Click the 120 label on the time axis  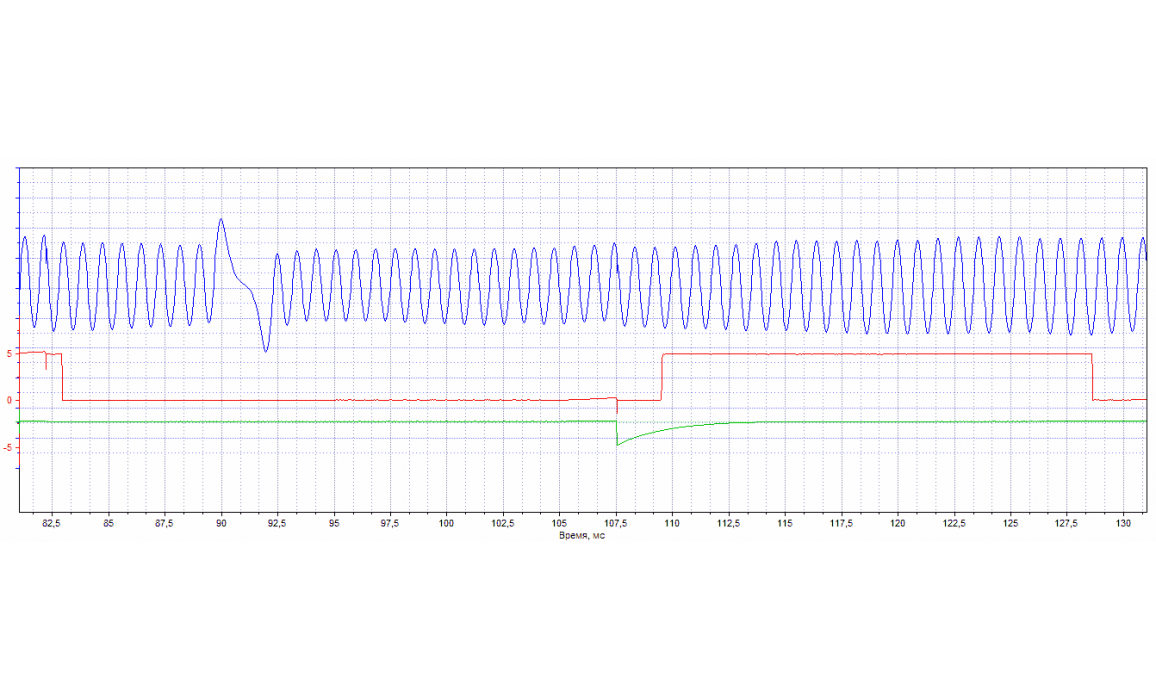[898, 524]
